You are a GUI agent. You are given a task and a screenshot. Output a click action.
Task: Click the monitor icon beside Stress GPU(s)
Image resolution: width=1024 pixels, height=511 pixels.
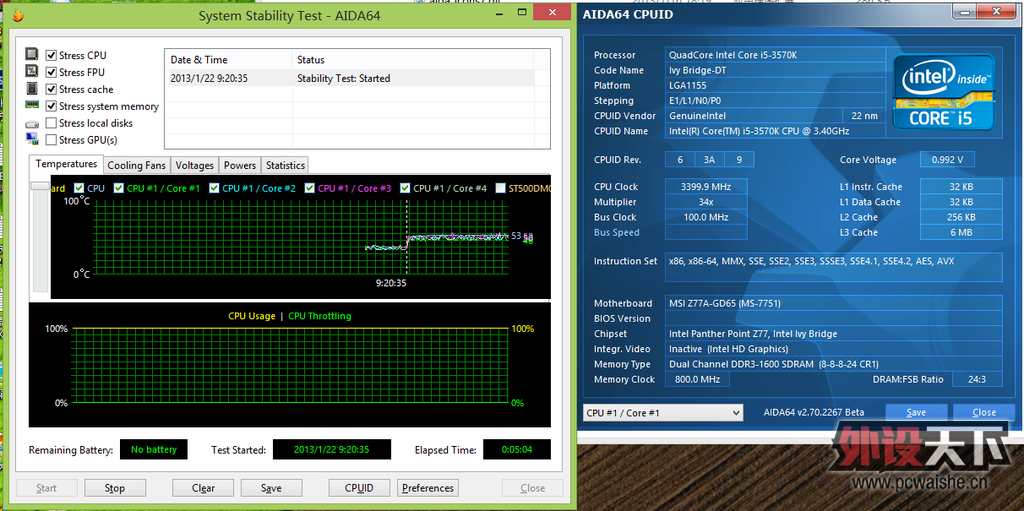tap(32, 139)
